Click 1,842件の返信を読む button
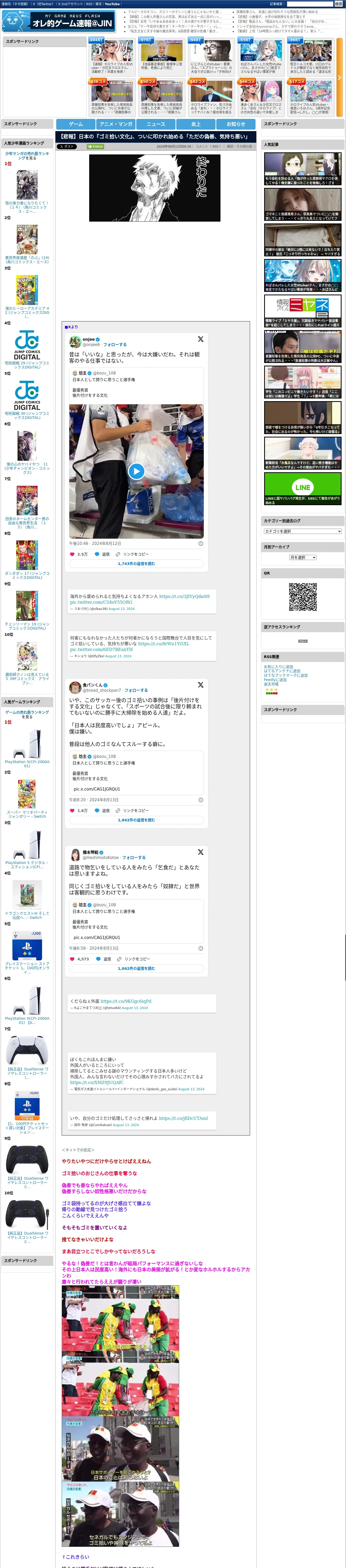Image resolution: width=346 pixels, height=1568 pixels. tap(137, 820)
